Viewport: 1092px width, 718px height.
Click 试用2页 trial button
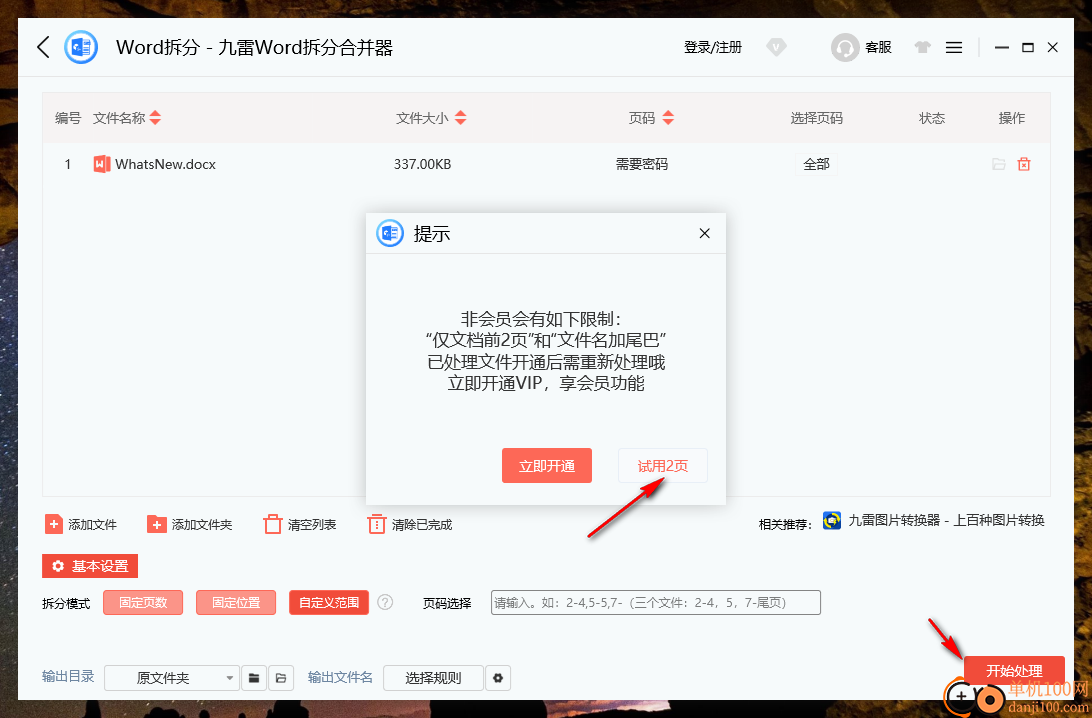click(x=662, y=465)
